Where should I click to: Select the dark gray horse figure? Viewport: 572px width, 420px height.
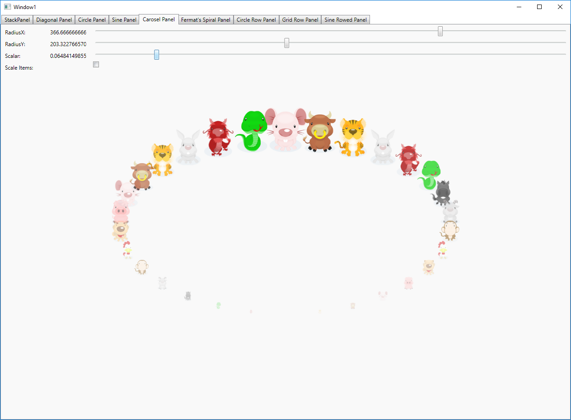(x=442, y=192)
